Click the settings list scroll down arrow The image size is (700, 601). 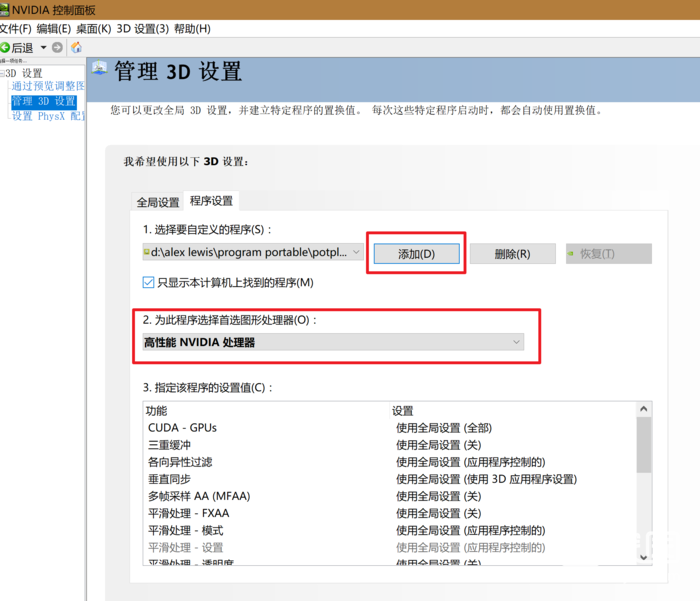coord(643,557)
